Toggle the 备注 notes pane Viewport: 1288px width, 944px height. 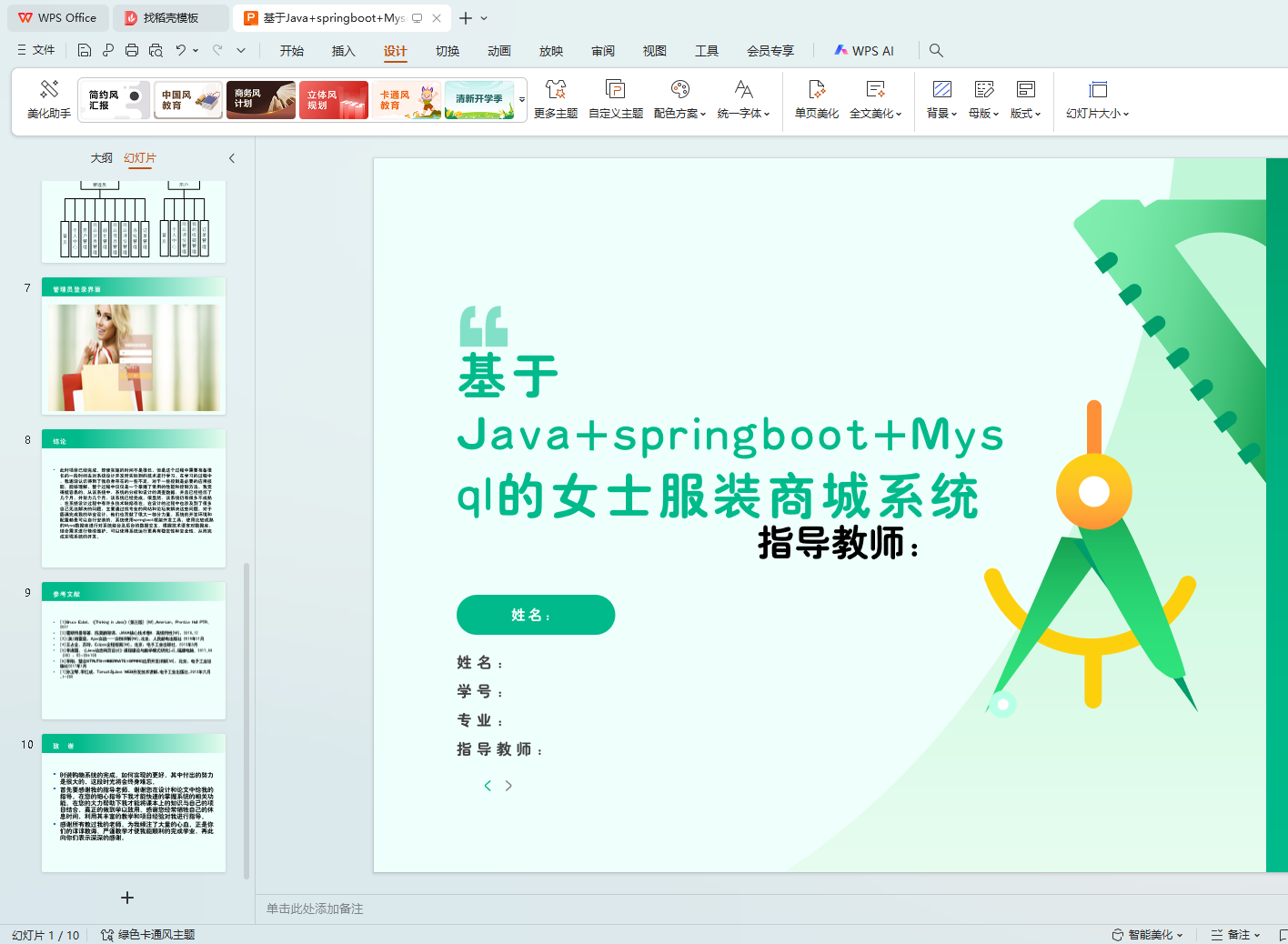click(1235, 935)
